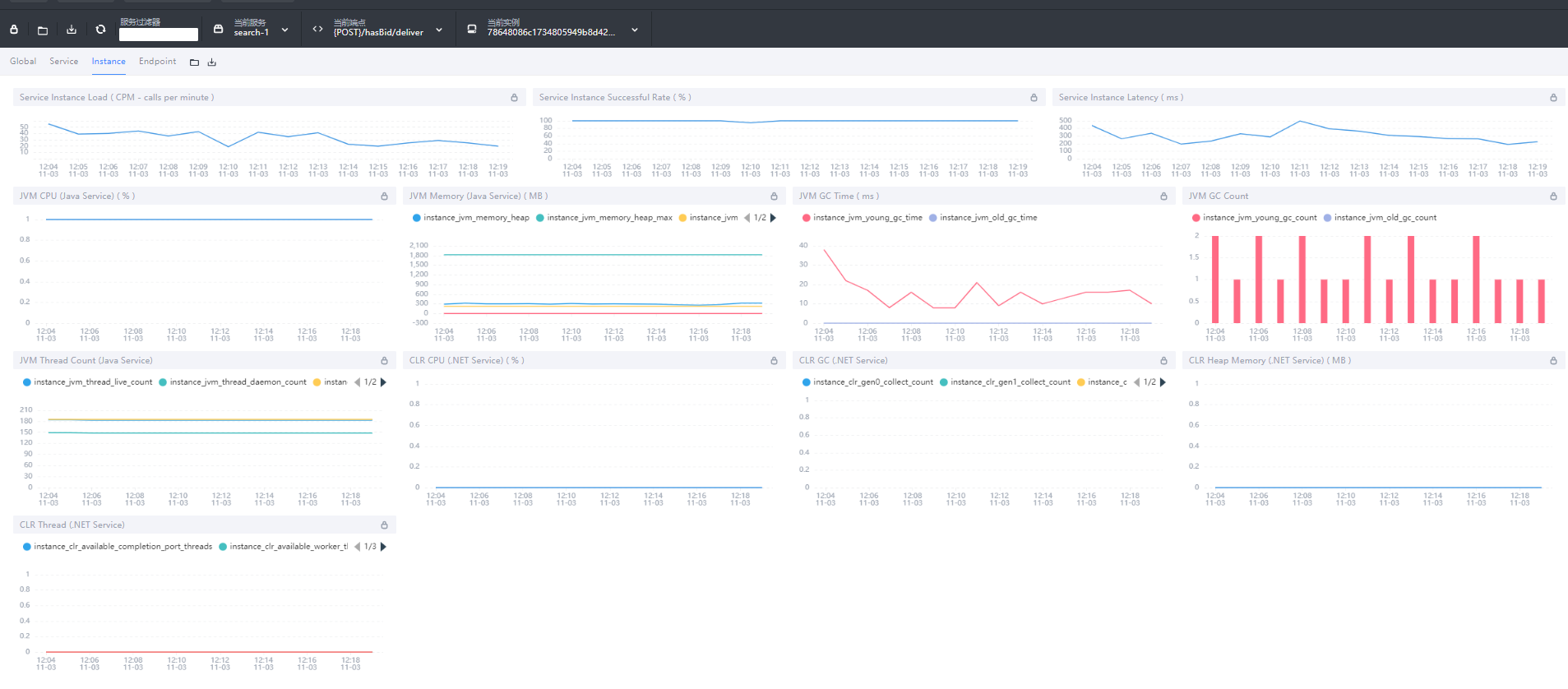Click lock icon on CLR CPU panel
This screenshot has width=1568, height=689.
point(774,361)
